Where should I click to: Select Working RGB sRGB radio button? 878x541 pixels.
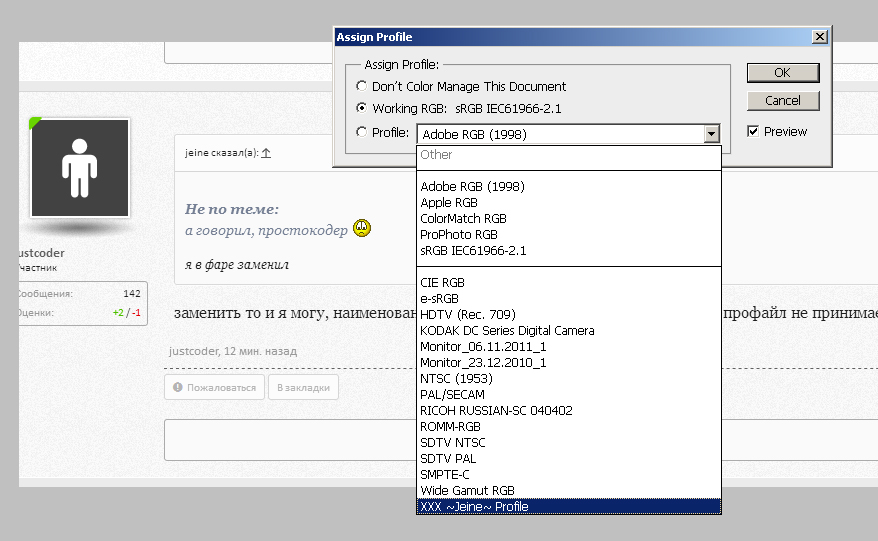[x=361, y=108]
